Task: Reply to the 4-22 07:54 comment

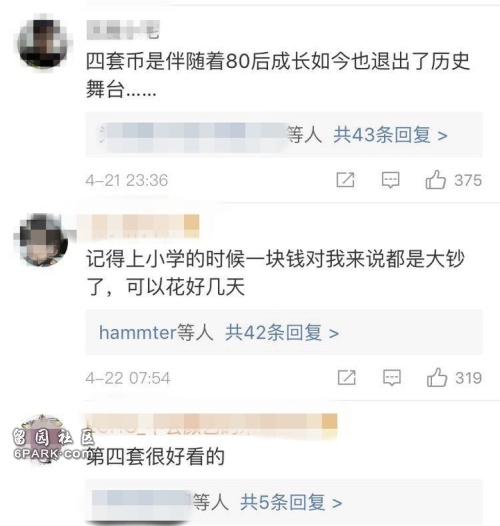Action: [x=392, y=378]
